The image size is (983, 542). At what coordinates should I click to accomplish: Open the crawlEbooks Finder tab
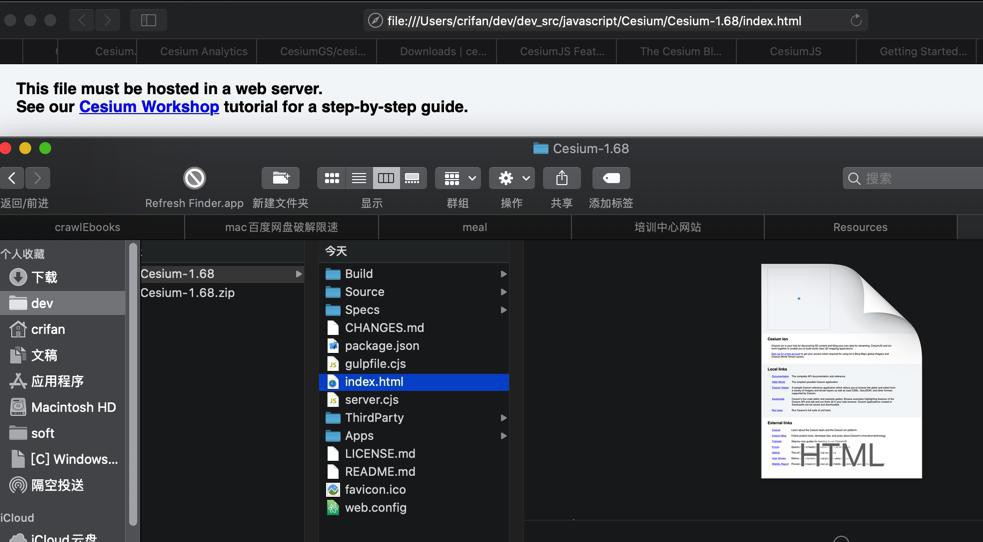87,227
